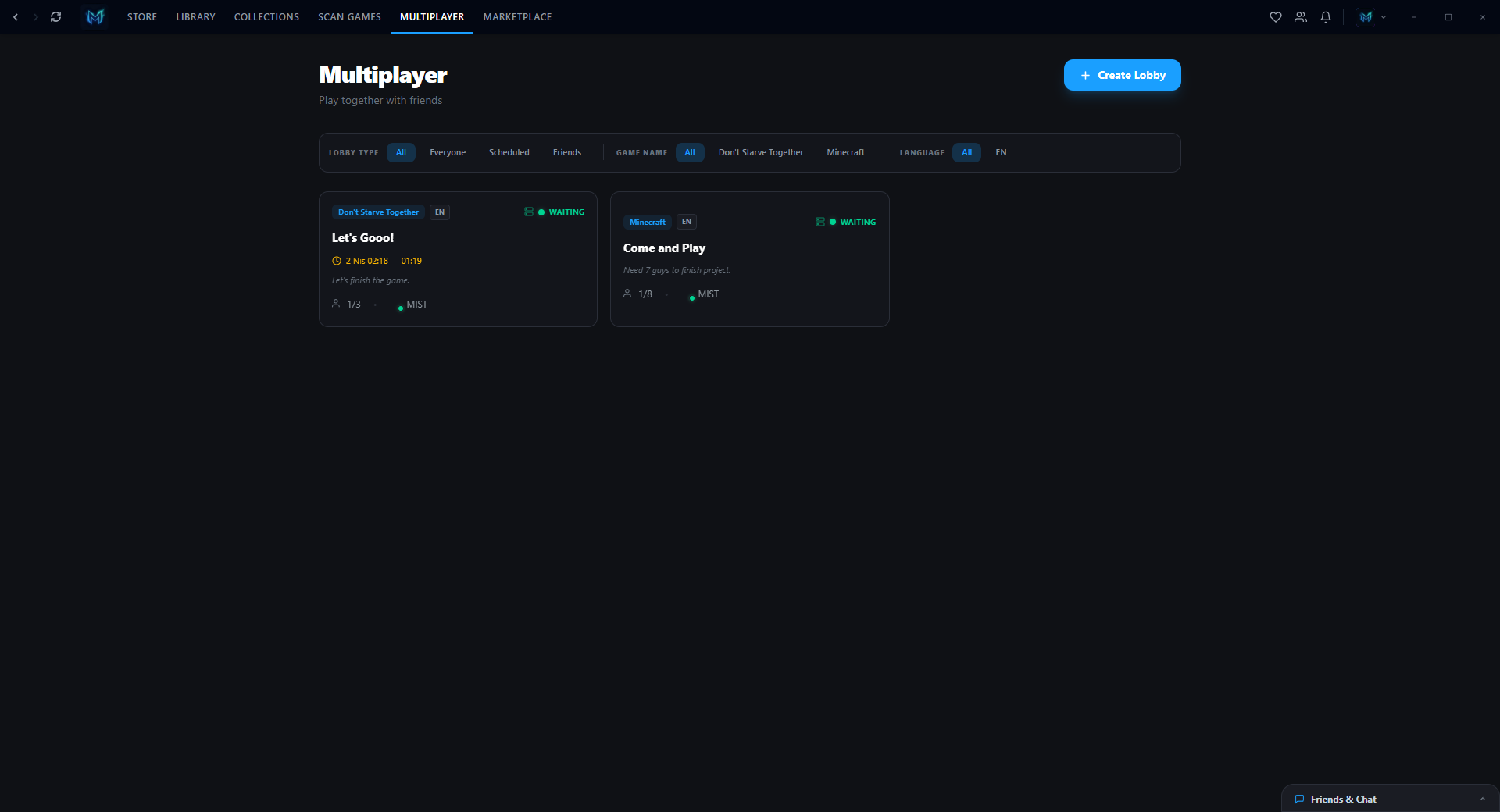Expand the Friends & Chat panel chevron
The image size is (1500, 812).
point(1482,799)
